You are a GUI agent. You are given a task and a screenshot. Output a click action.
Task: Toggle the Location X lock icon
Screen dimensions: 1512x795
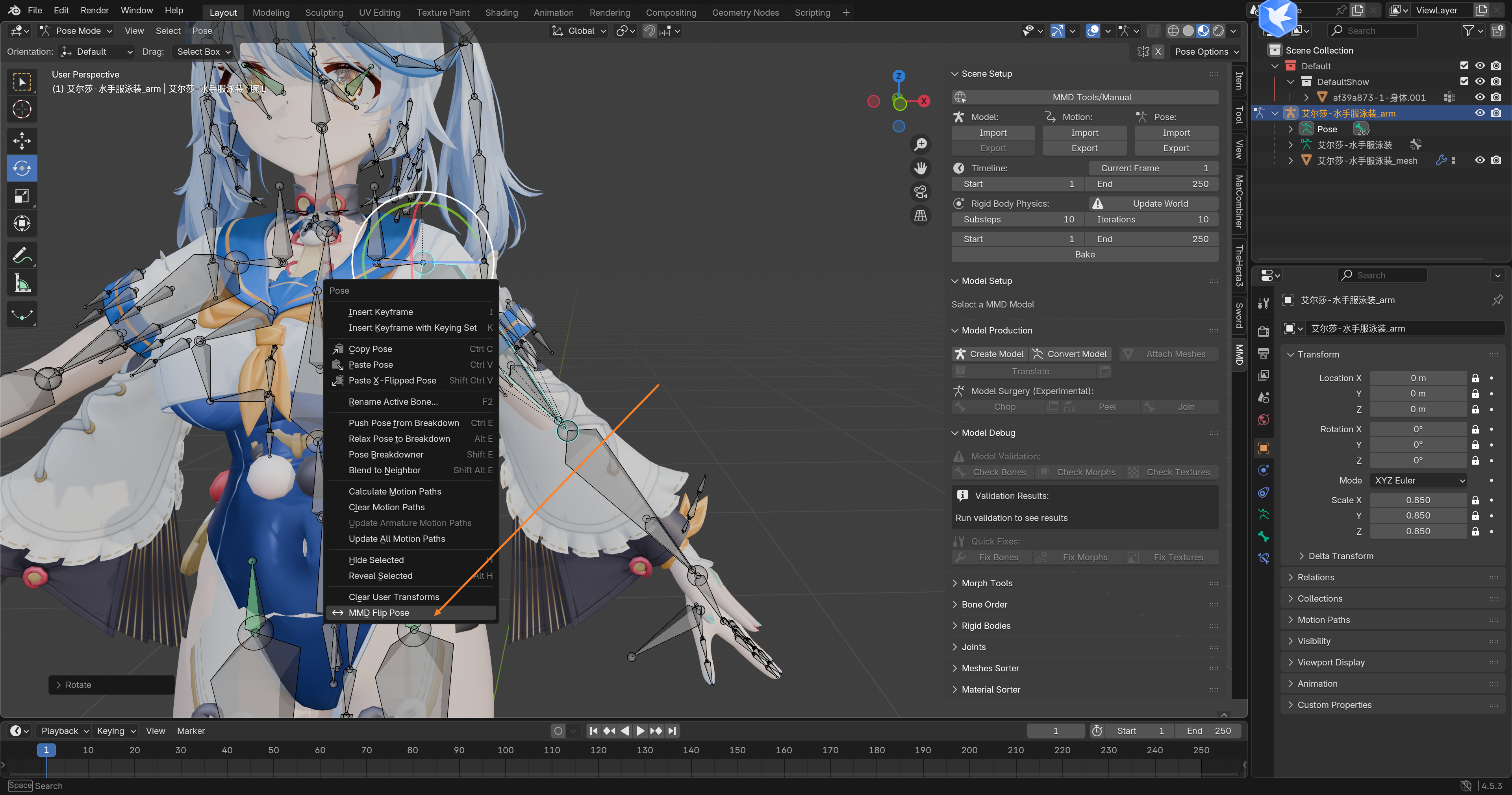(x=1475, y=378)
